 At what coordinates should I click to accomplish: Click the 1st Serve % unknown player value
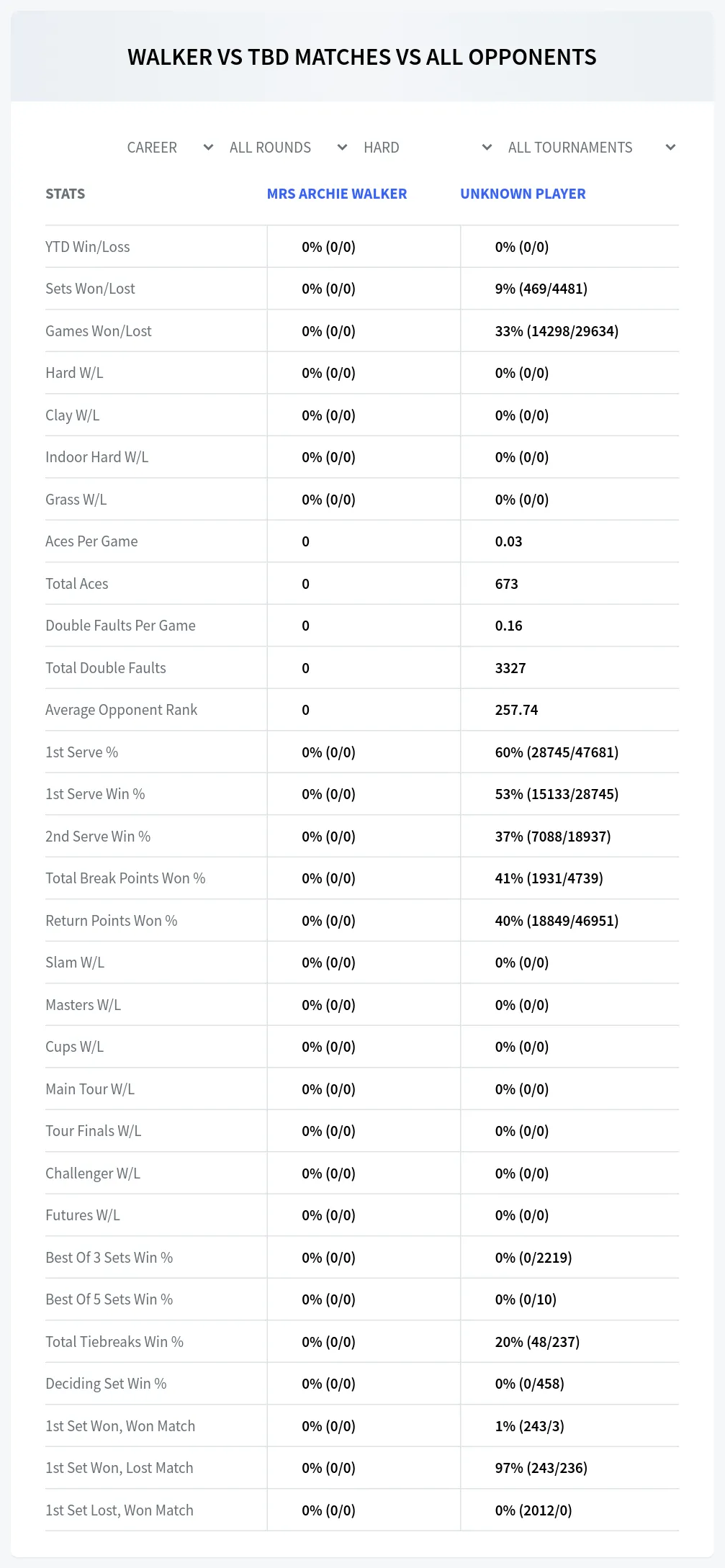point(557,752)
